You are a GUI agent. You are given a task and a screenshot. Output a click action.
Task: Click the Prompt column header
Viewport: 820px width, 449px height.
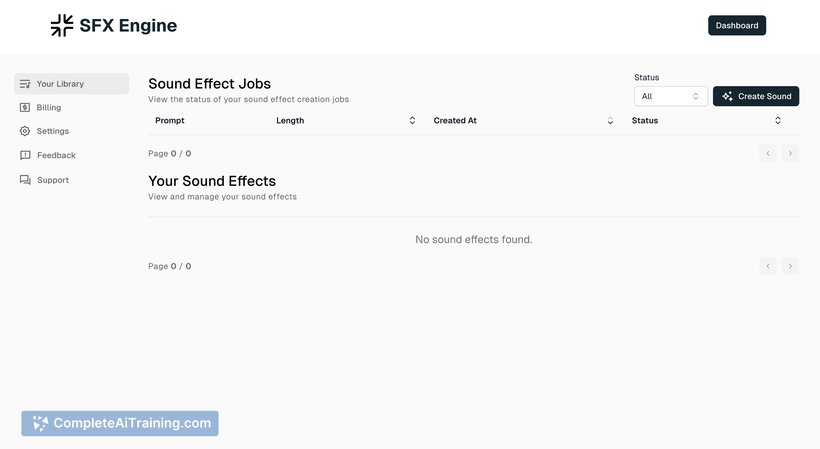(x=169, y=120)
